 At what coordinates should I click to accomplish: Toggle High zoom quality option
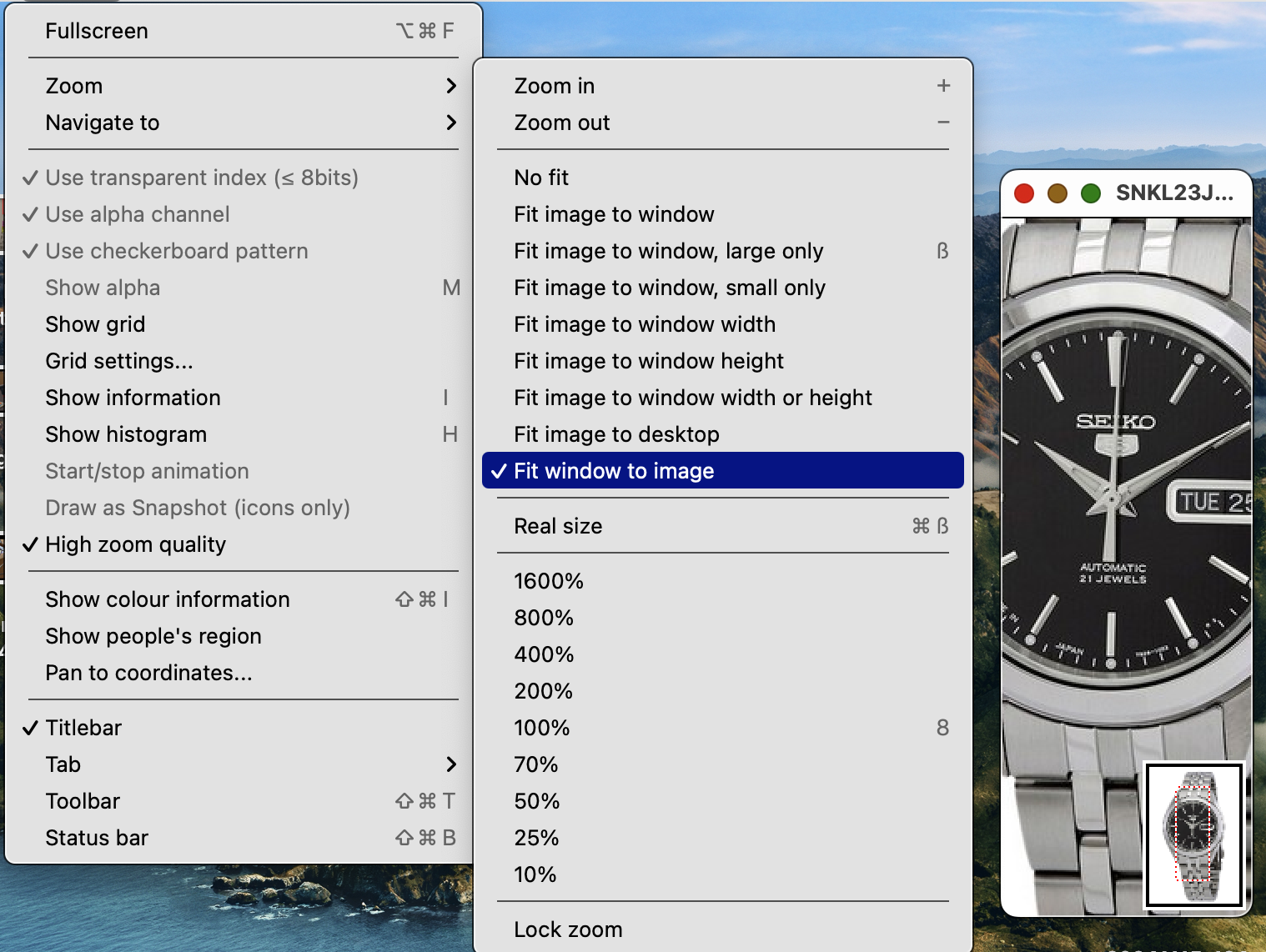(x=135, y=544)
